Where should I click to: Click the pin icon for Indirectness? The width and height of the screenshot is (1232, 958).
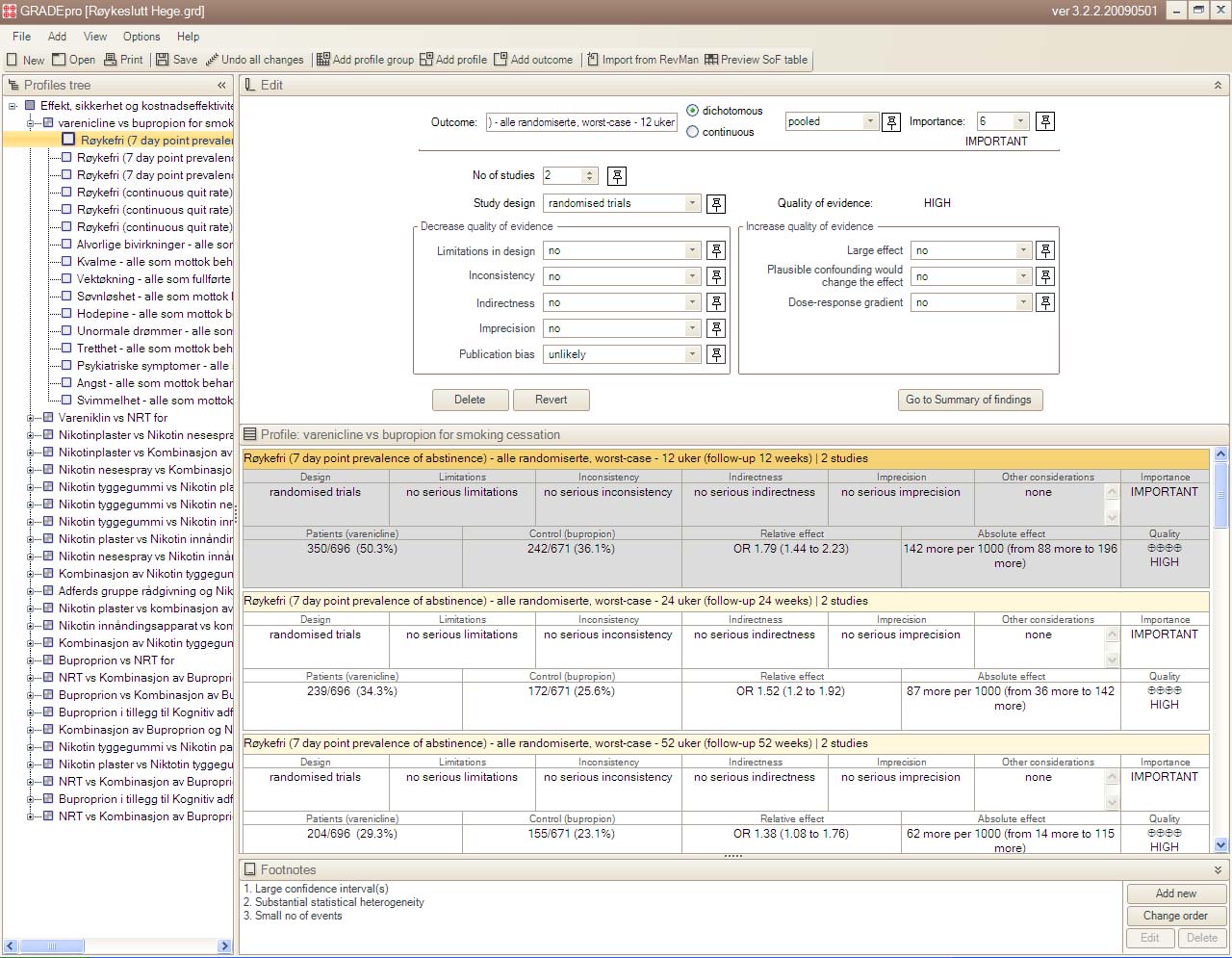tap(716, 302)
